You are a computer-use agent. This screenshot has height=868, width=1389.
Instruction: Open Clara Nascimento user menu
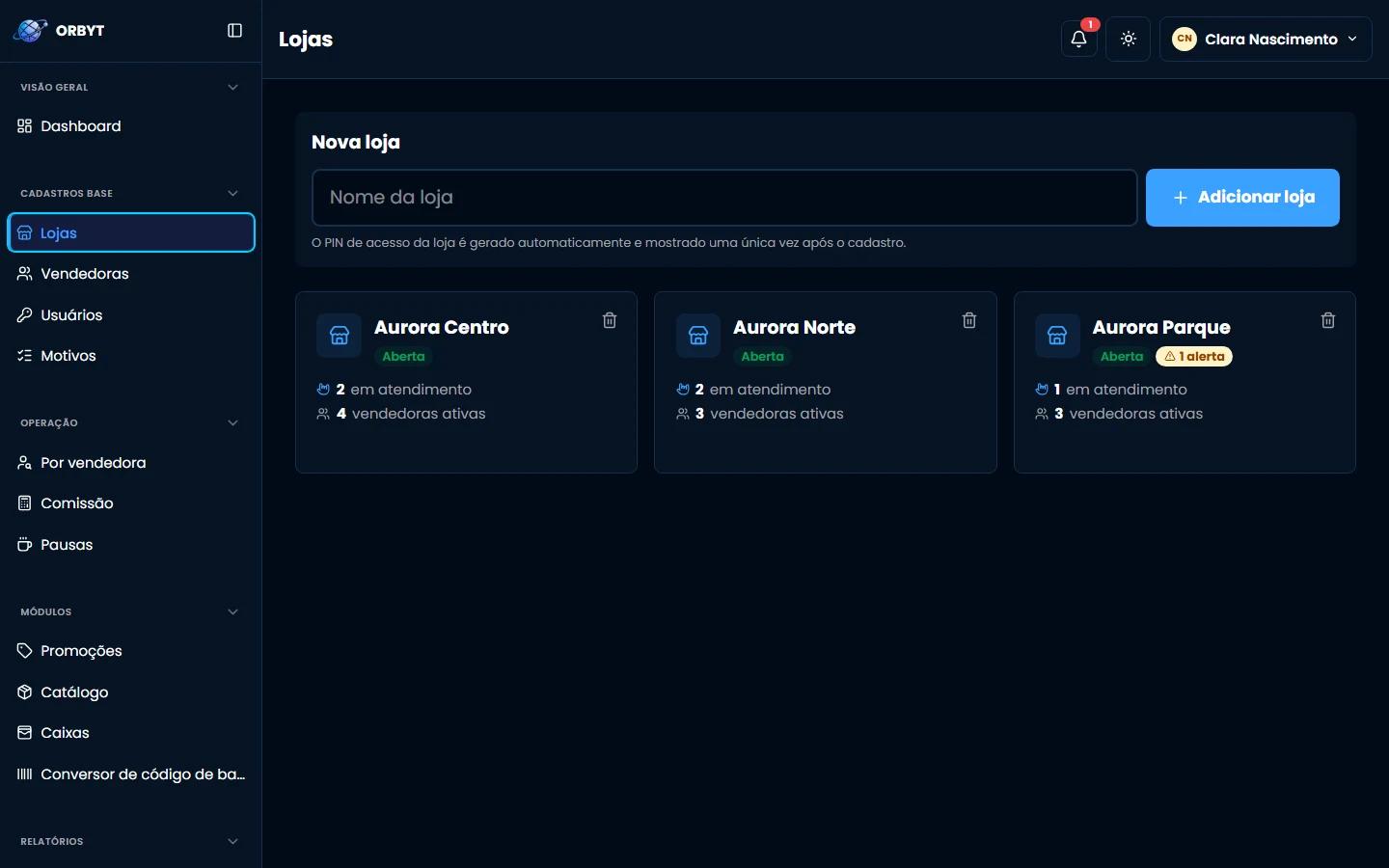click(x=1266, y=40)
